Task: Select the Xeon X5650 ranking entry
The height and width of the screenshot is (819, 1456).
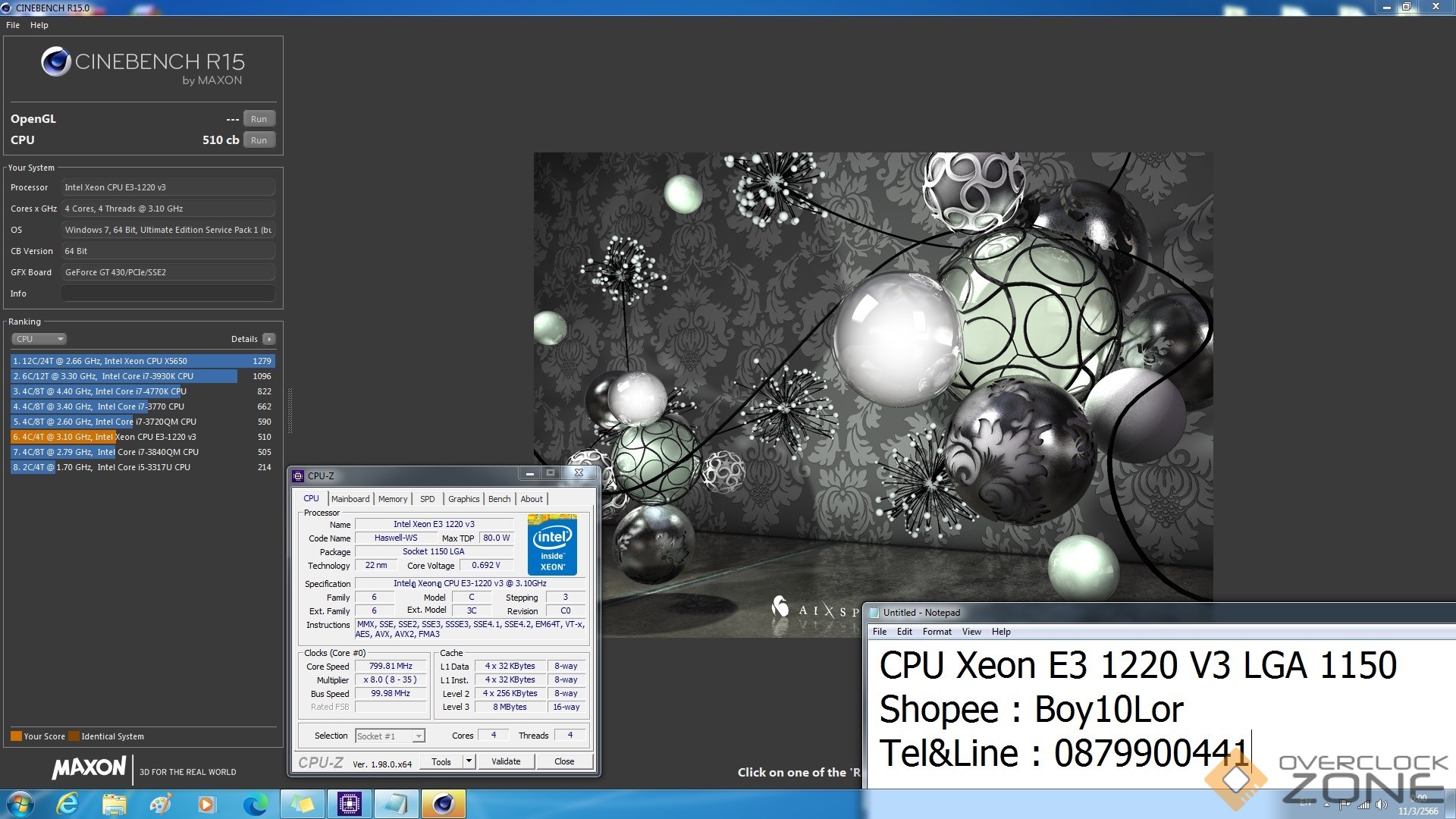Action: pos(143,361)
